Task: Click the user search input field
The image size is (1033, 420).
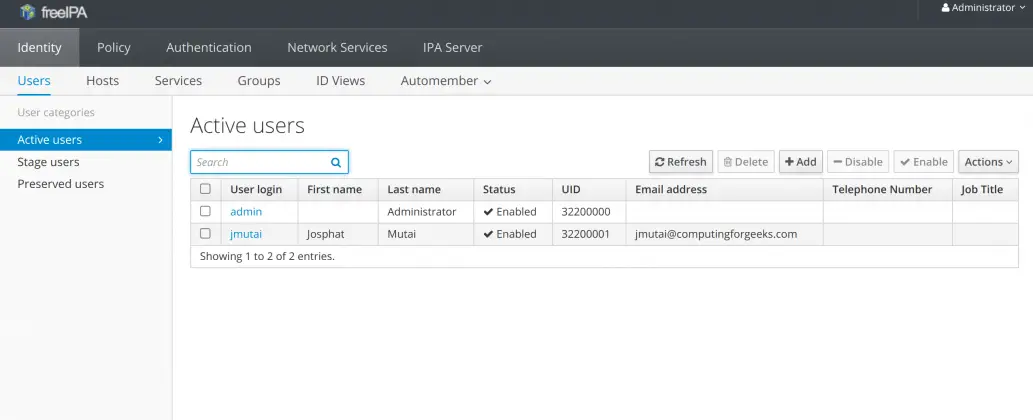Action: click(x=259, y=162)
